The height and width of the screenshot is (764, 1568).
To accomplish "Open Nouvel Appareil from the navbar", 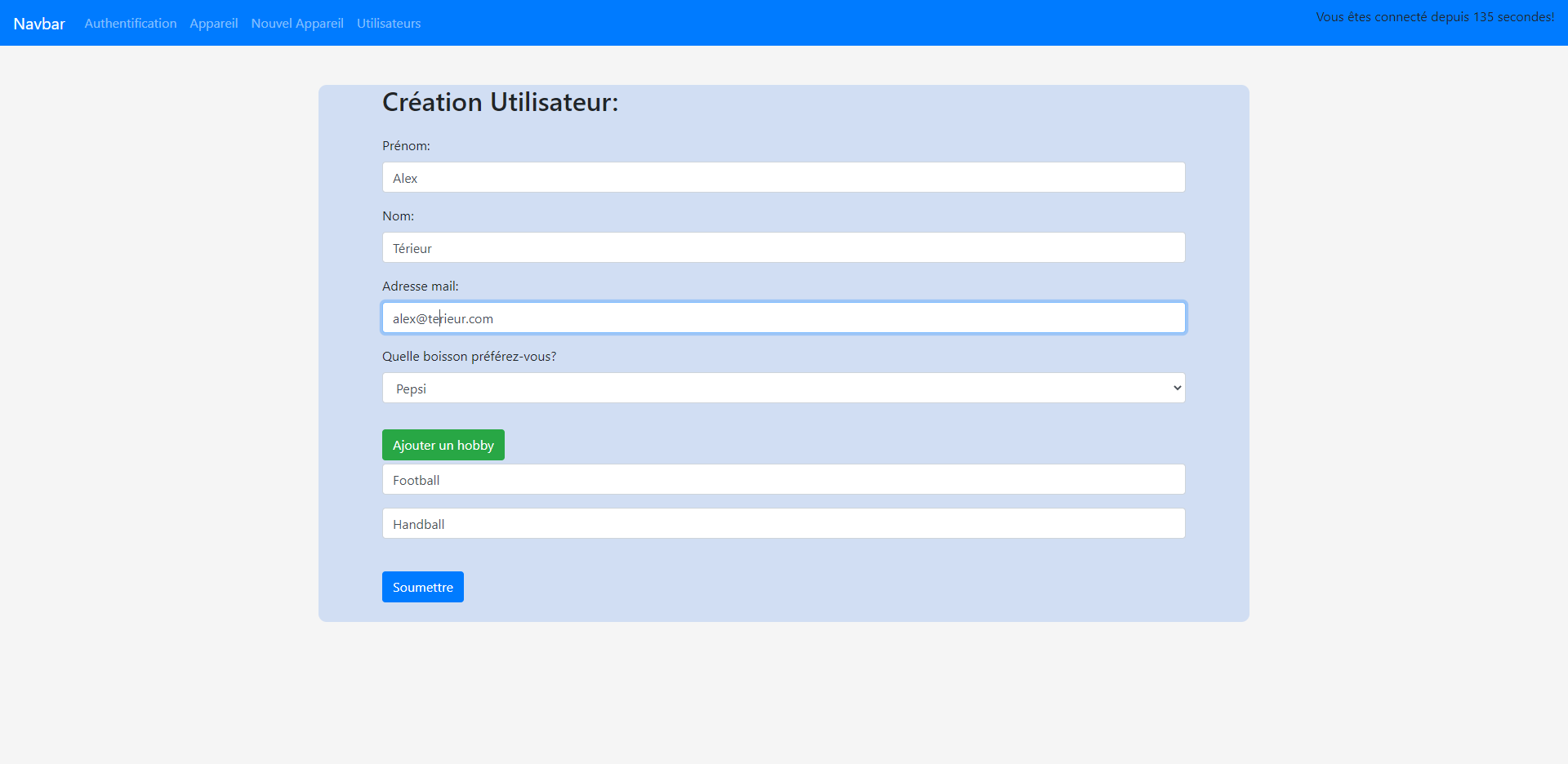I will (297, 24).
